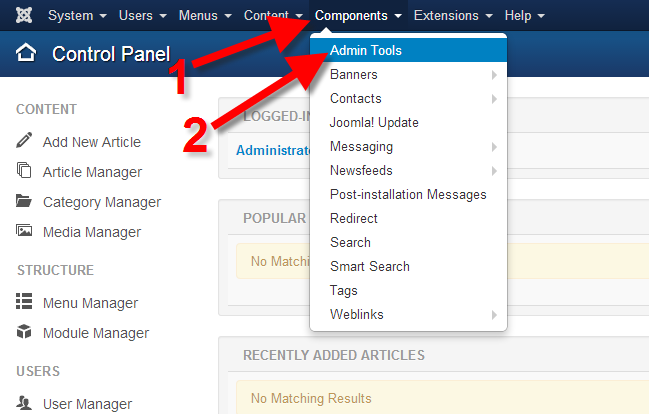Select Smart Search in Components menu

pyautogui.click(x=370, y=266)
